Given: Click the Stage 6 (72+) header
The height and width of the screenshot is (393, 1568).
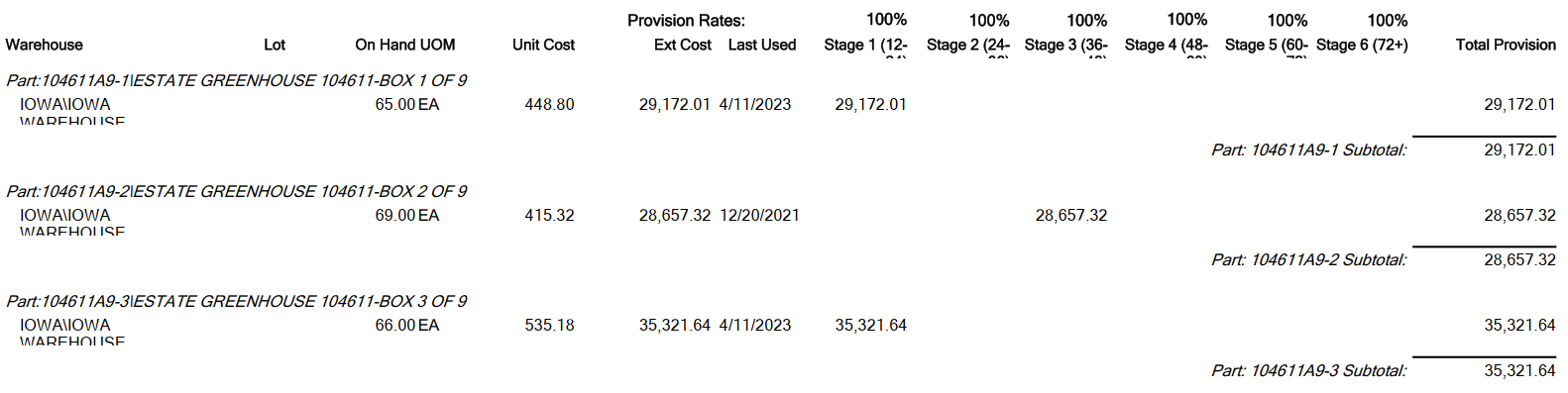Looking at the screenshot, I should tap(1362, 45).
